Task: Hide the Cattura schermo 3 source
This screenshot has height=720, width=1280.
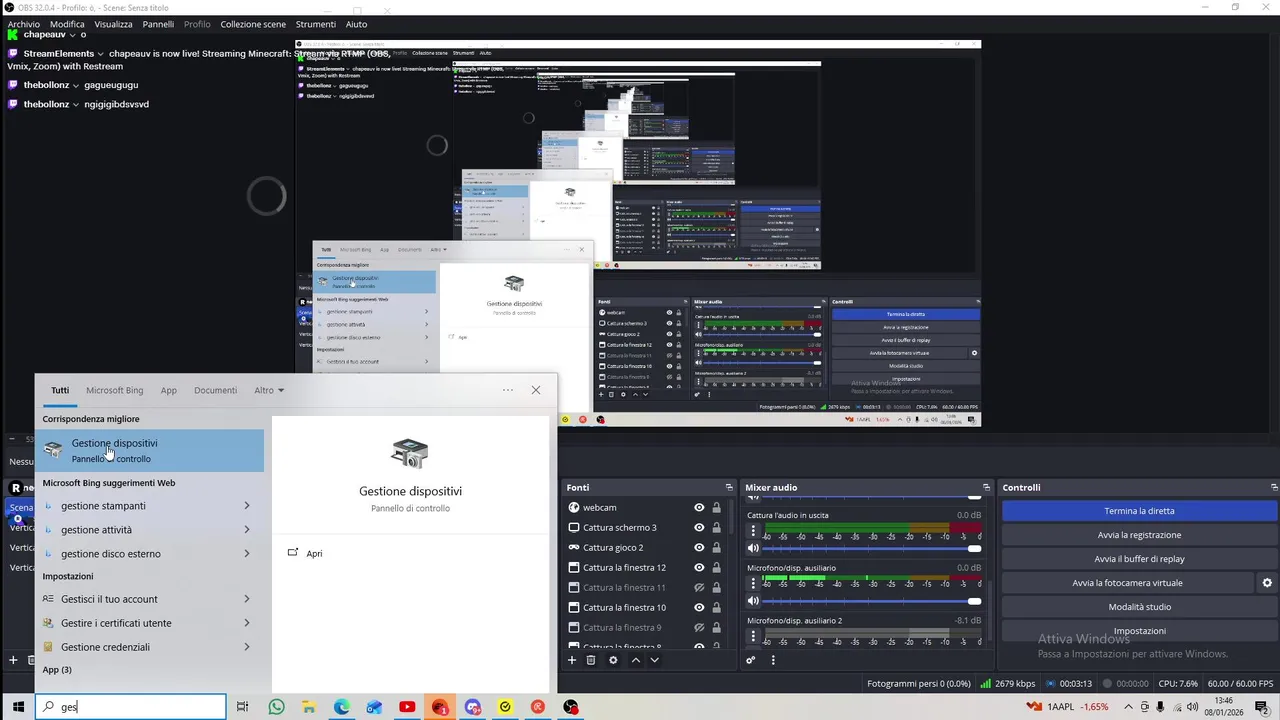Action: pos(699,527)
